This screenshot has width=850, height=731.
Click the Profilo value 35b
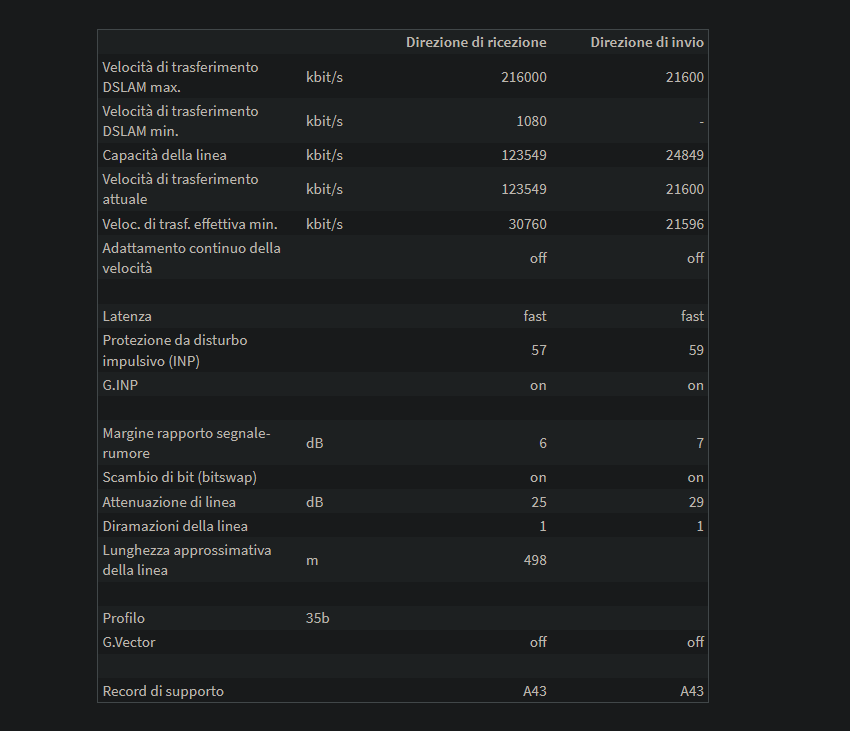click(318, 618)
